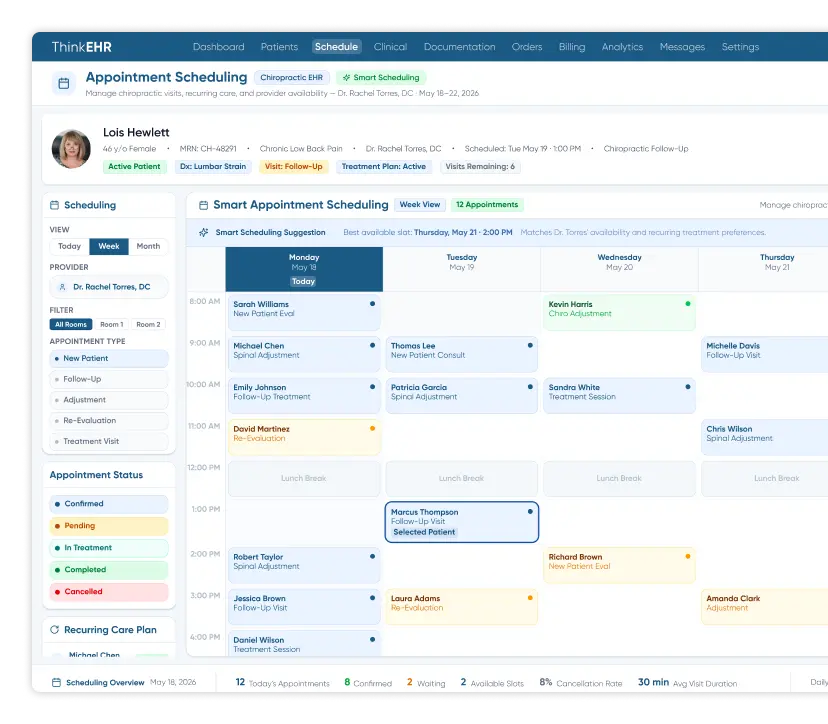
Task: Click the Monday May 18 column header
Action: click(x=304, y=269)
